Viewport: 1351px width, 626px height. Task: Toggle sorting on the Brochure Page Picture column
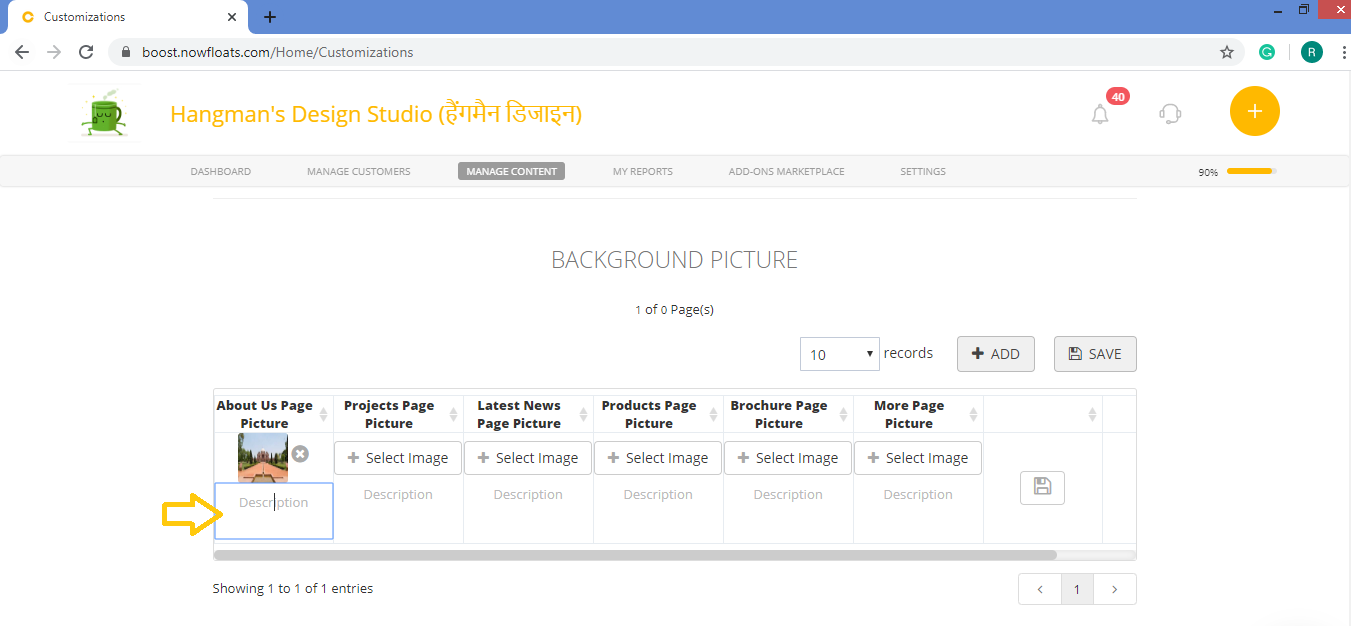click(x=846, y=413)
